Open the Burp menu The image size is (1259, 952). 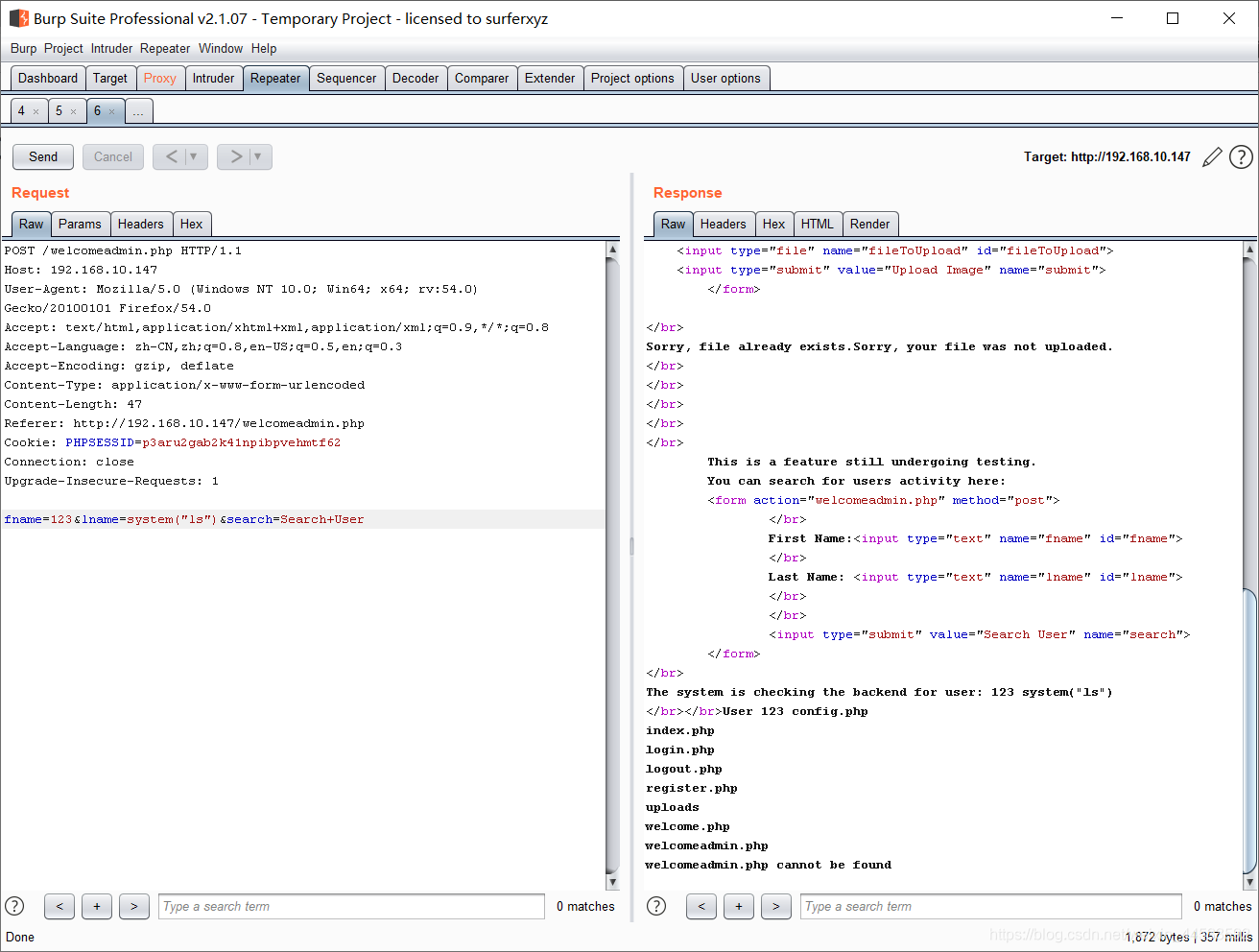point(23,48)
